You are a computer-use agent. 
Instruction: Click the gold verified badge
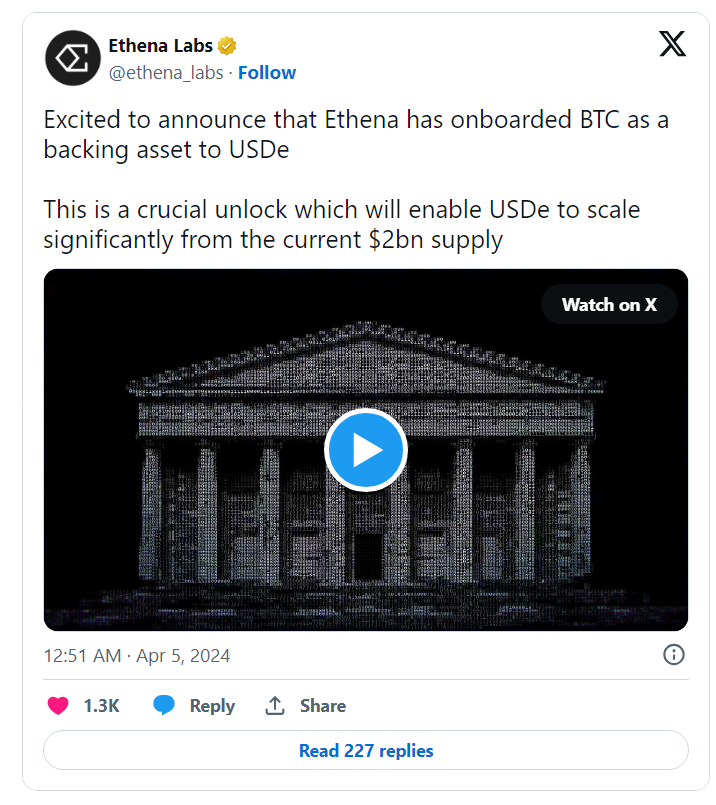(x=226, y=46)
